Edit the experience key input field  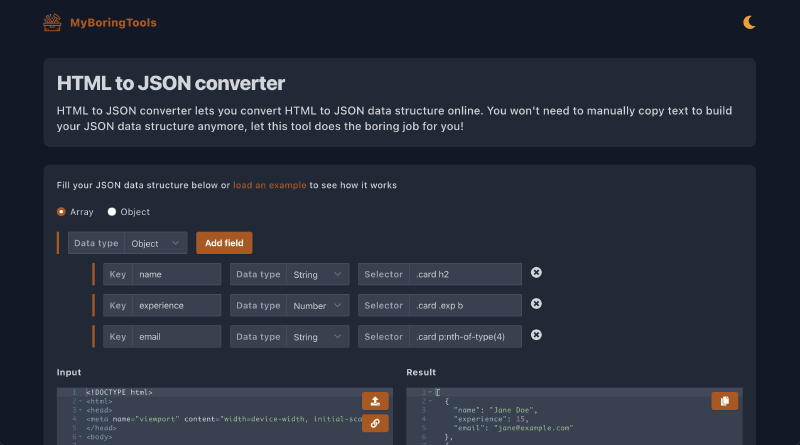(177, 306)
